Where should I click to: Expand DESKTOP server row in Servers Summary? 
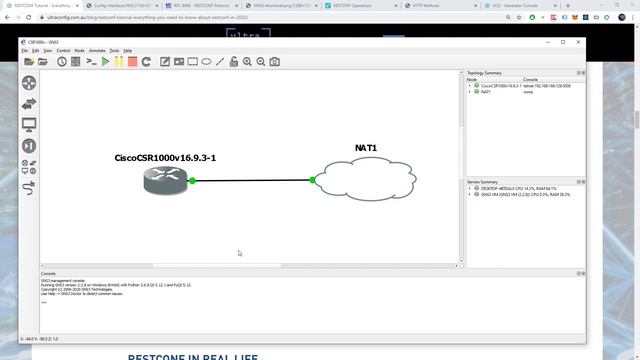pyautogui.click(x=469, y=189)
